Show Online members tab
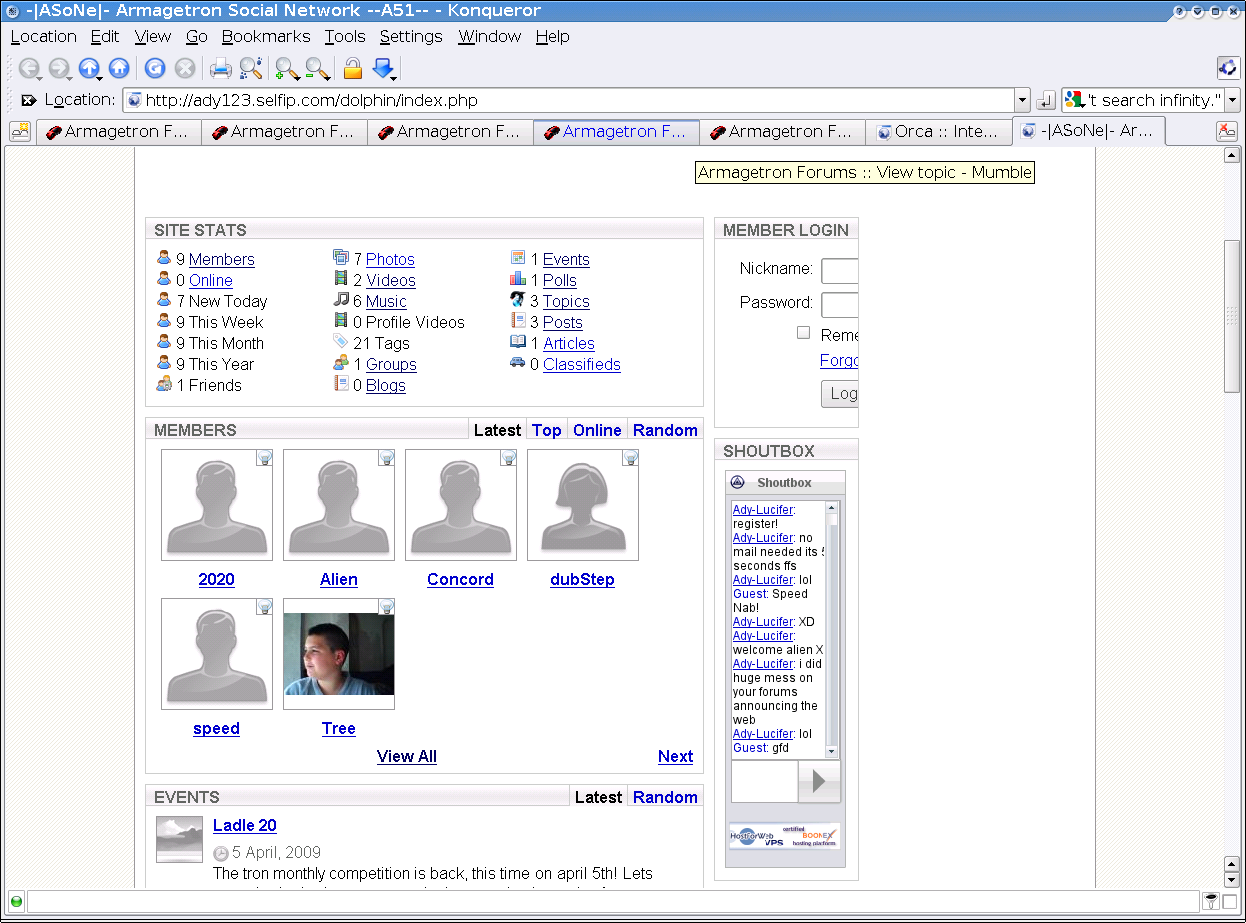 point(597,430)
